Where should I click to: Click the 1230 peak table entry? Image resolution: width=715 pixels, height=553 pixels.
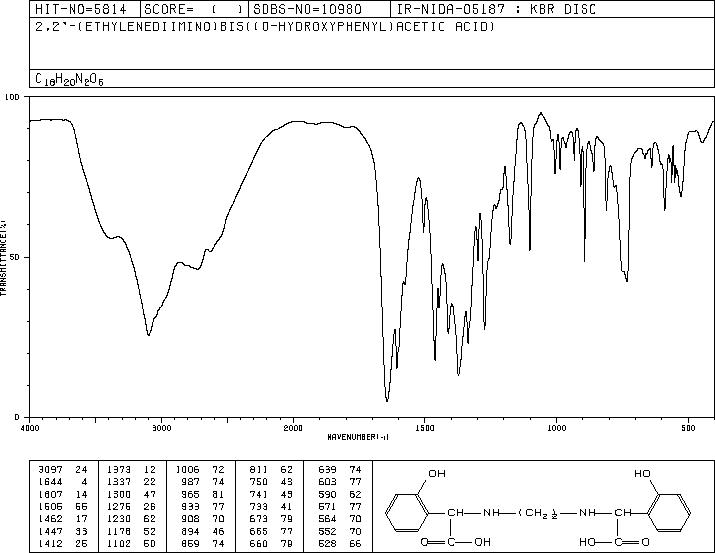tap(131, 519)
